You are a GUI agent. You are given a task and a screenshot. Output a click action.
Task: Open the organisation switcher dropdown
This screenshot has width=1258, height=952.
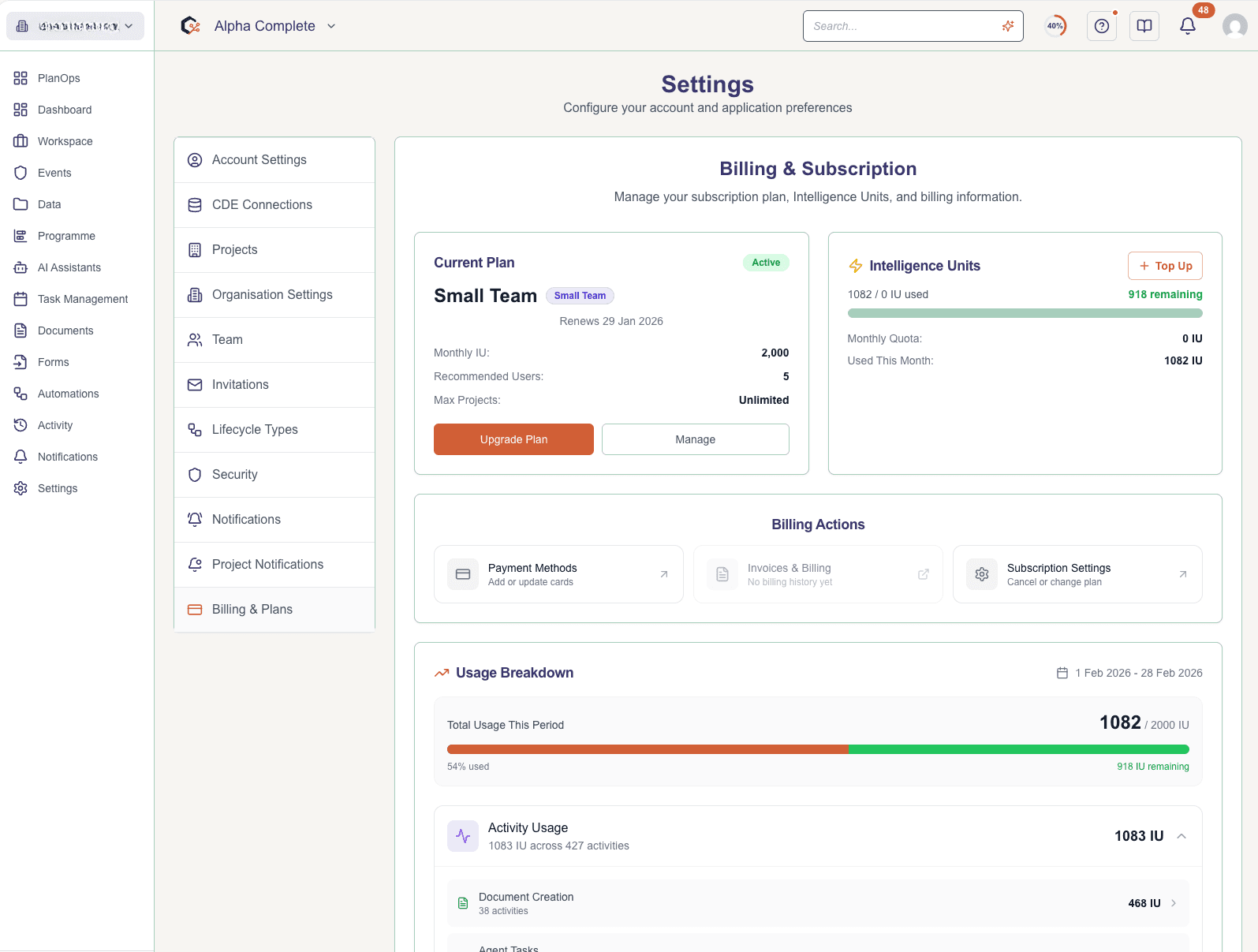[x=76, y=26]
